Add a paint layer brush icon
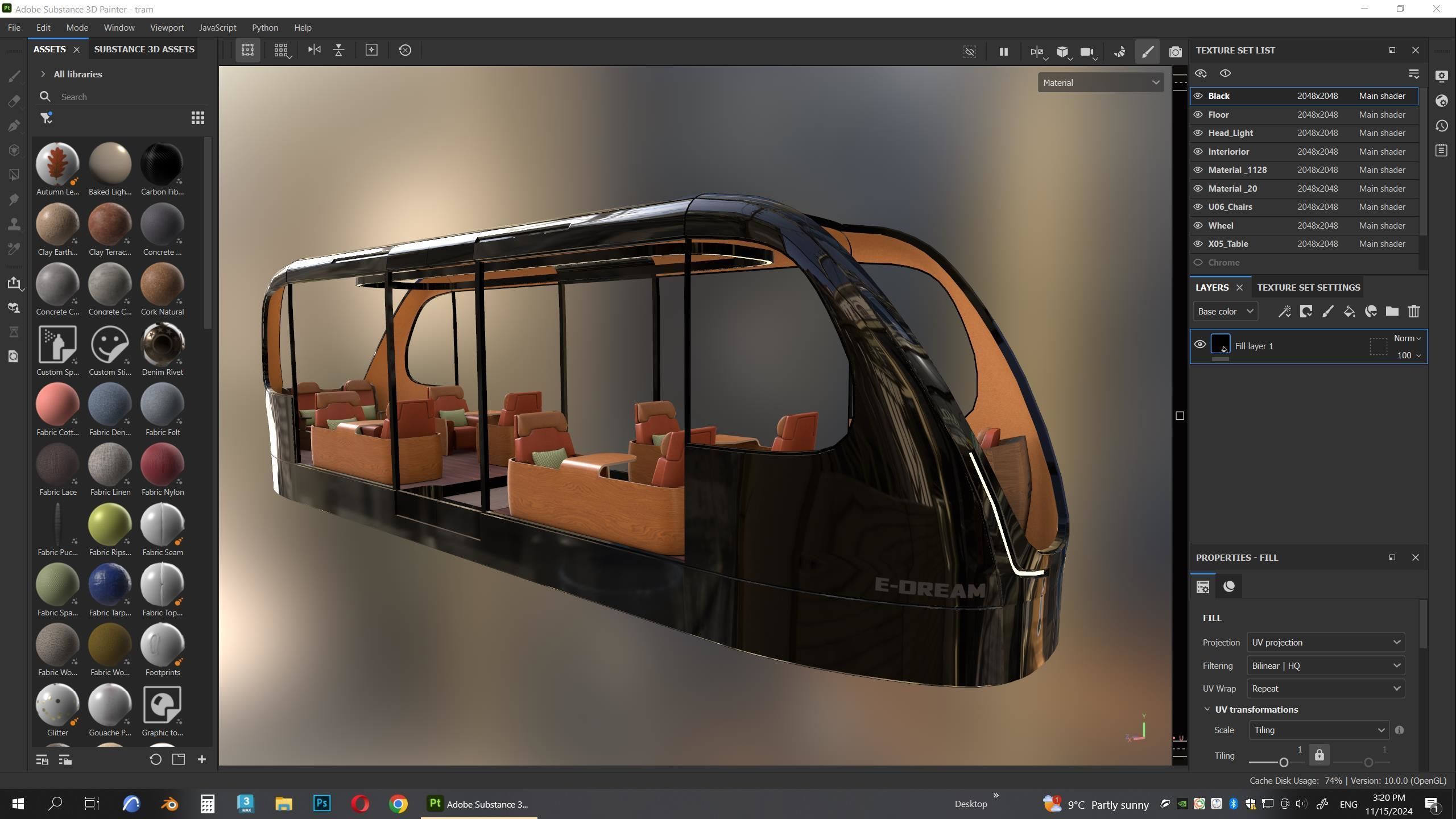Image resolution: width=1456 pixels, height=819 pixels. coord(1327,311)
